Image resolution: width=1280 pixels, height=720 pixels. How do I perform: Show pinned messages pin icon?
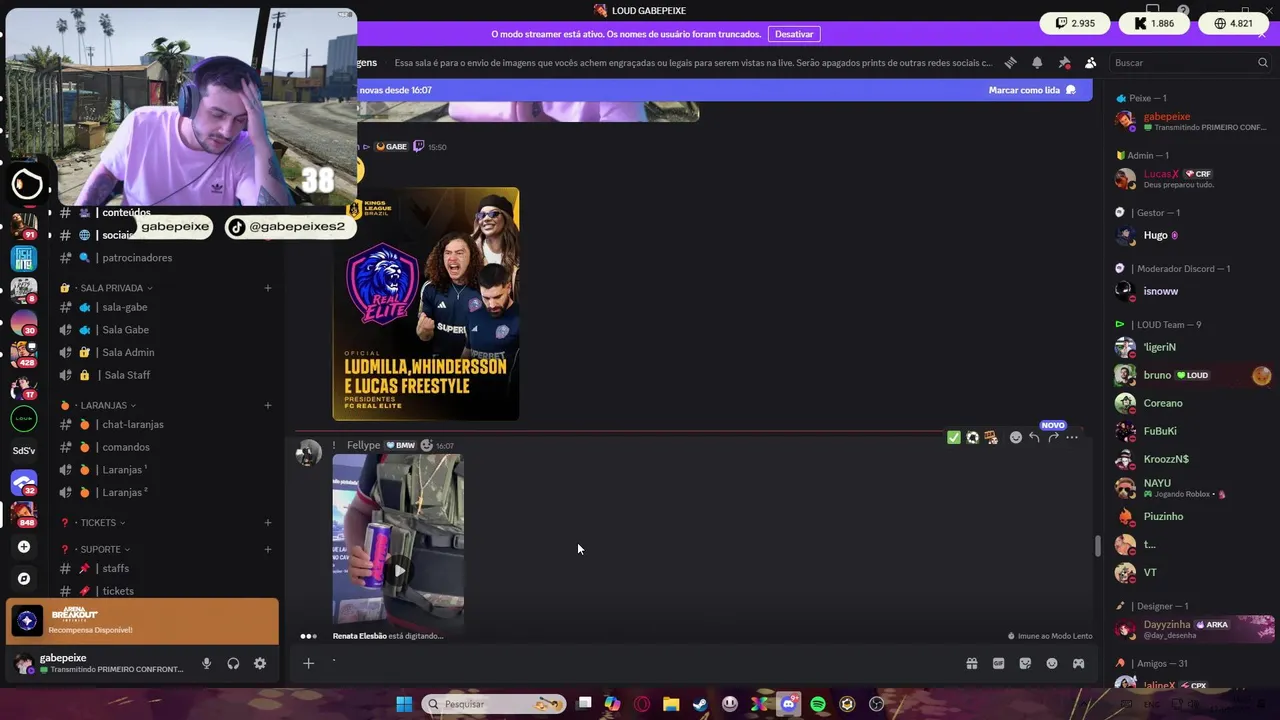point(1064,62)
